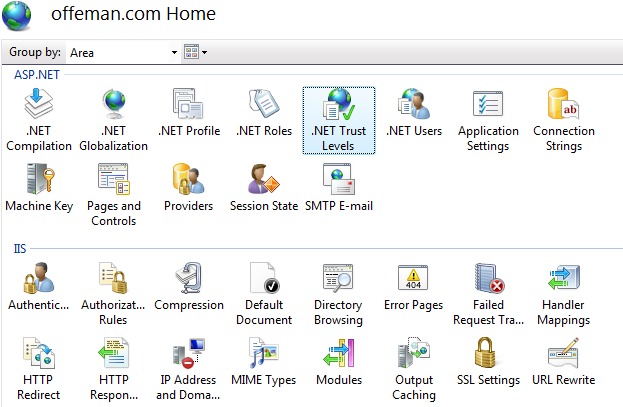This screenshot has width=623, height=407.
Task: Select the .NET Trust Levels icon
Action: click(x=339, y=120)
